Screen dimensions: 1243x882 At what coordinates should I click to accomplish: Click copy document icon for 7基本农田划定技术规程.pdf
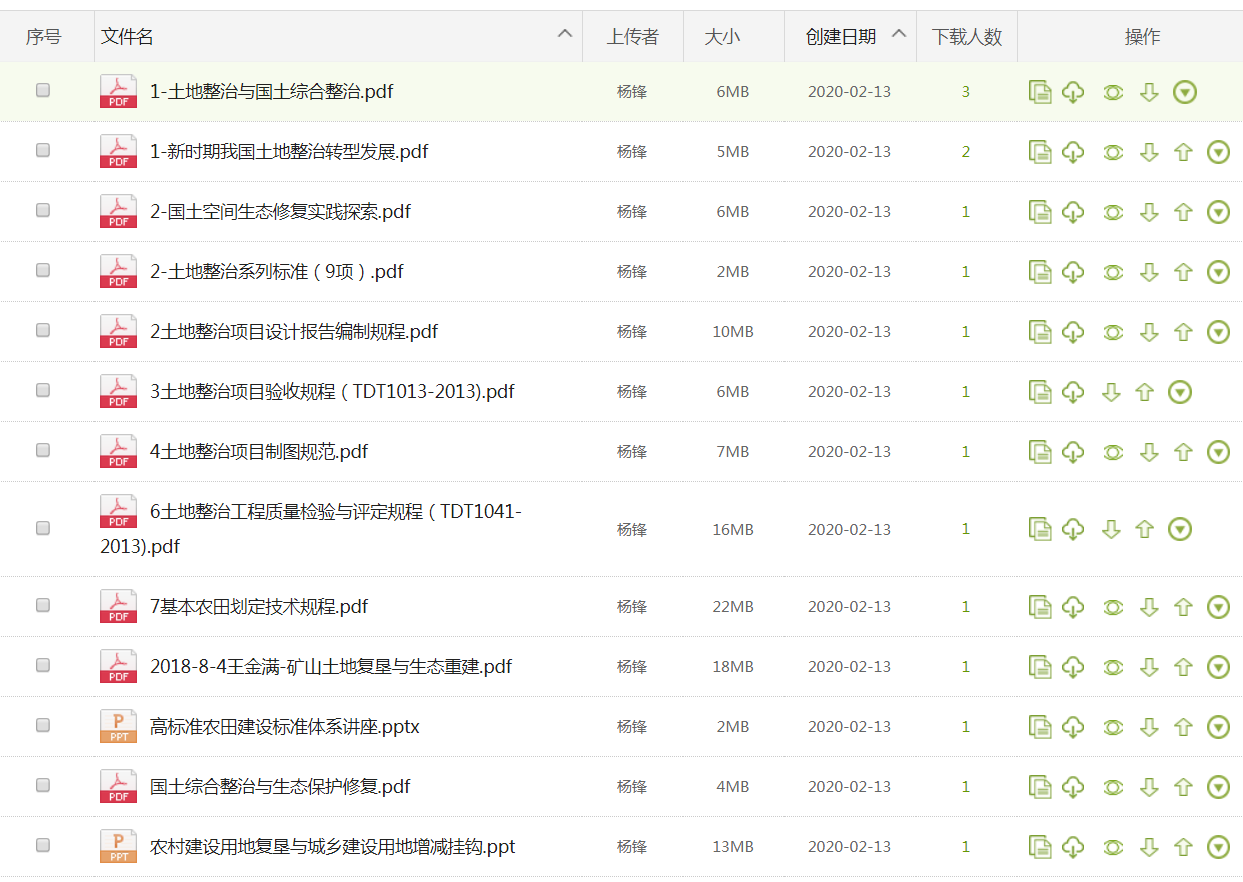pos(1040,607)
